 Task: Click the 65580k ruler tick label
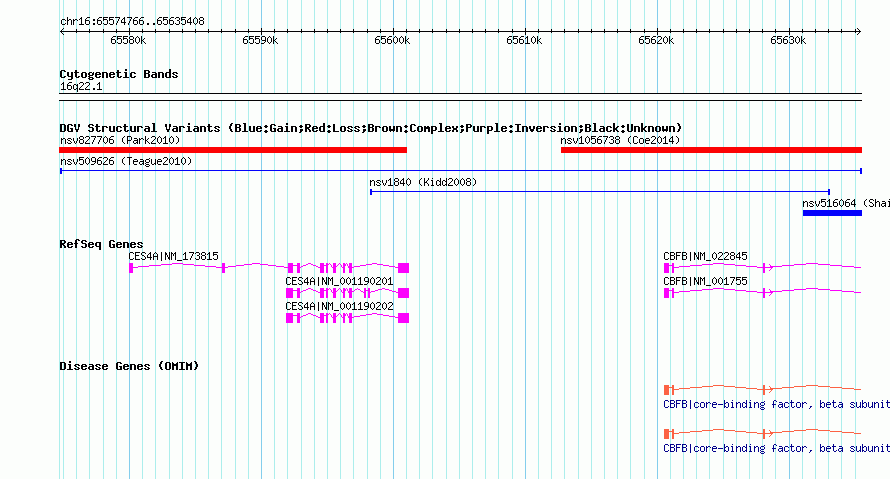pyautogui.click(x=128, y=40)
